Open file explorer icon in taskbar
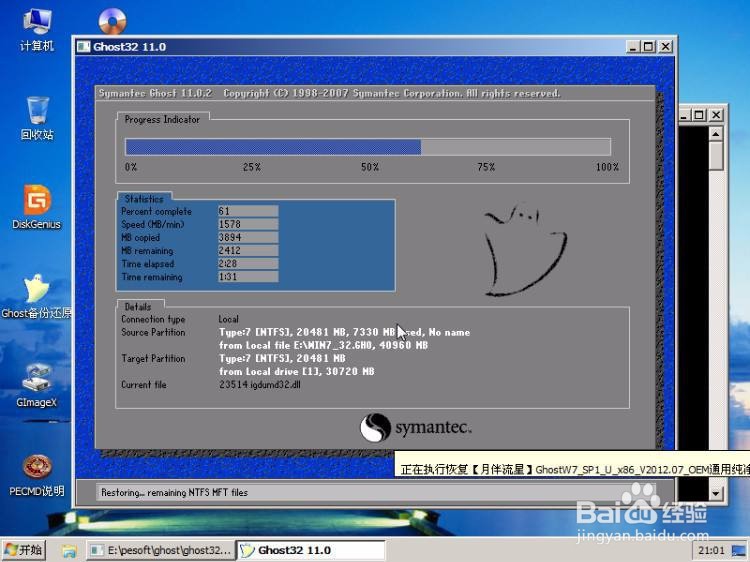 click(x=69, y=551)
